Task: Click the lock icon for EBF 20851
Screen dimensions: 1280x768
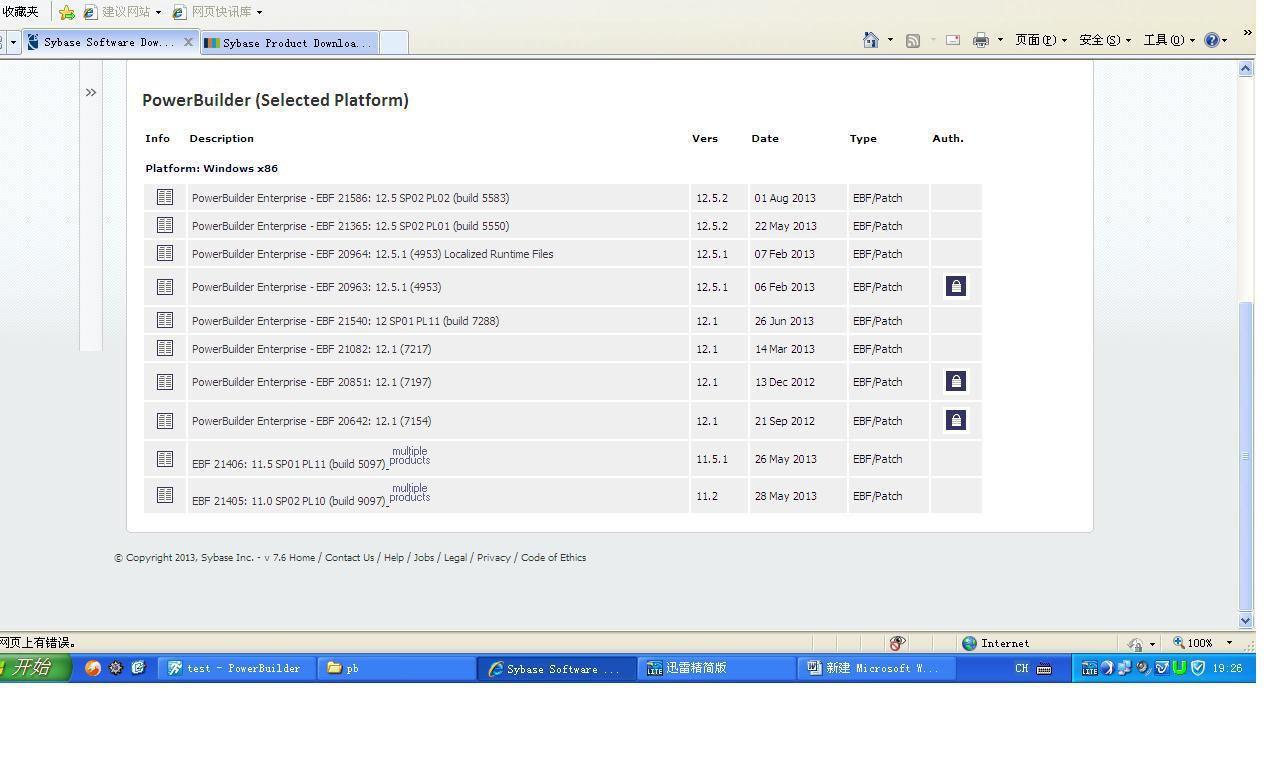Action: tap(956, 382)
